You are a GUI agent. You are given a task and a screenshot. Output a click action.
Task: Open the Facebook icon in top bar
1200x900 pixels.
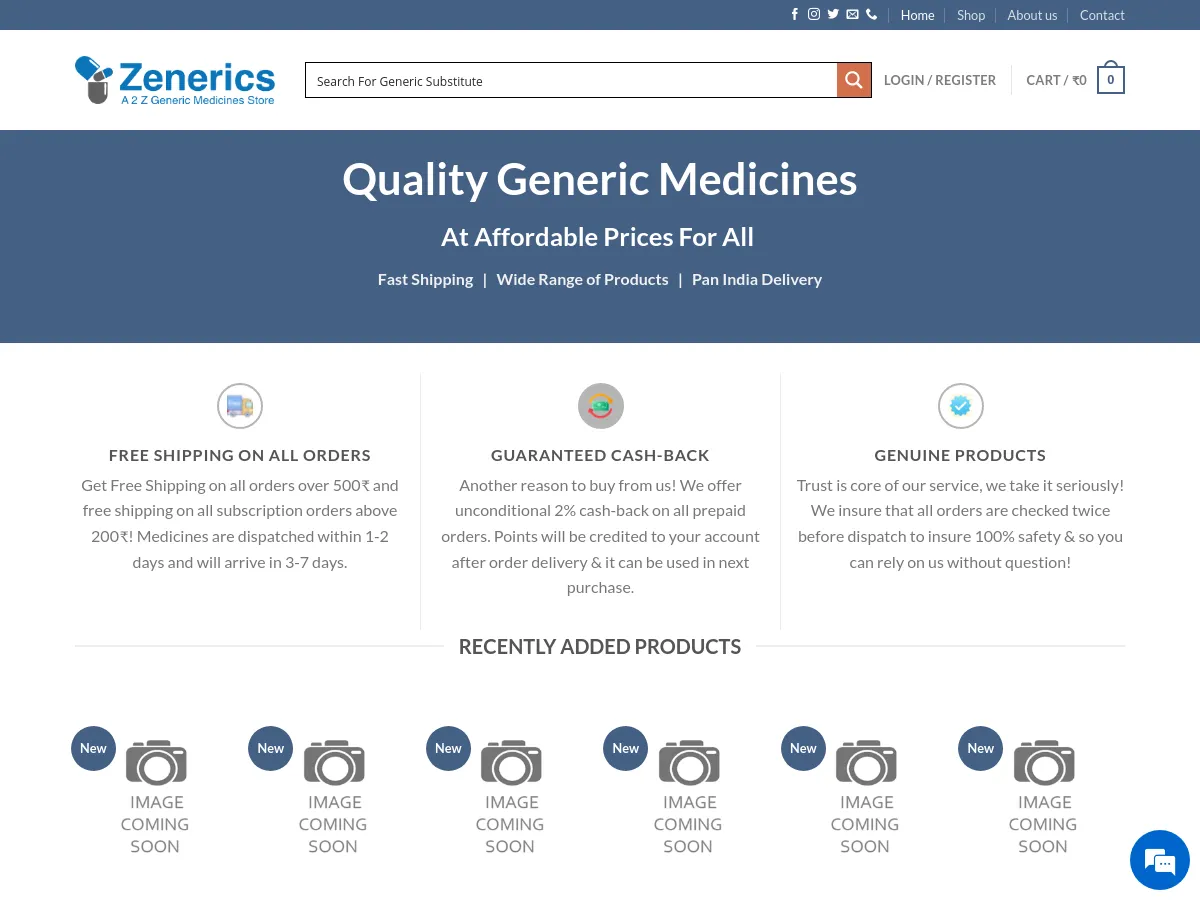tap(795, 14)
